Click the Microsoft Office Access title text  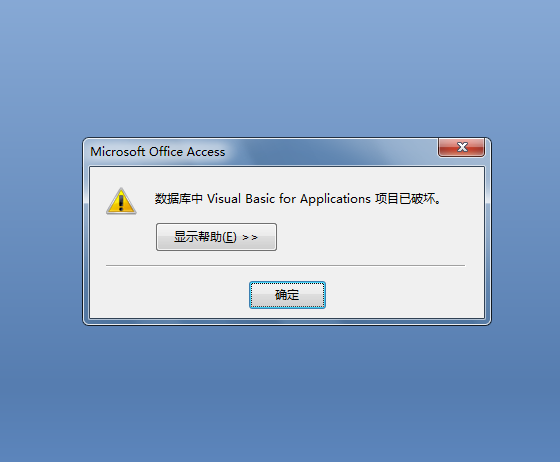[158, 152]
